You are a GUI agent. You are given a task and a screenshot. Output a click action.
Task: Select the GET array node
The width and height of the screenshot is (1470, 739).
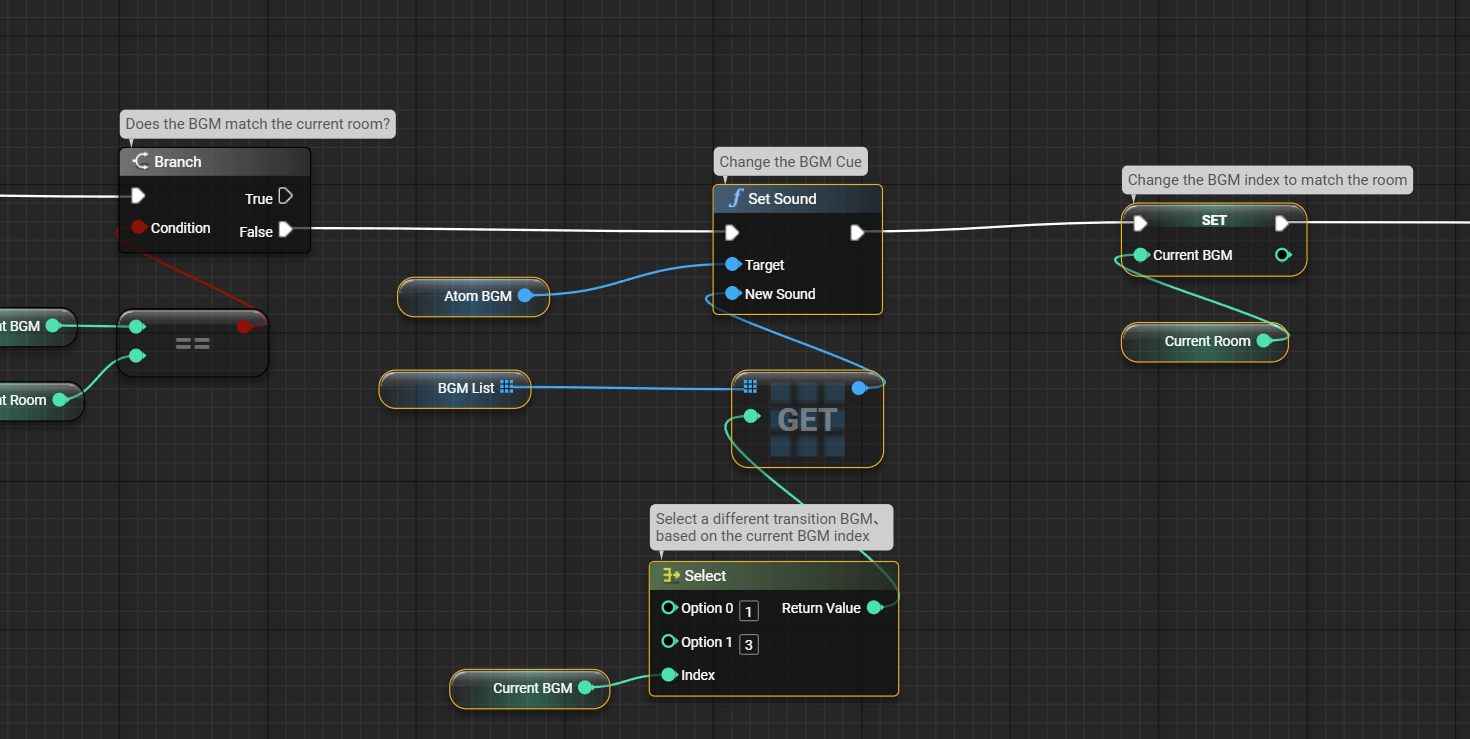[x=807, y=420]
